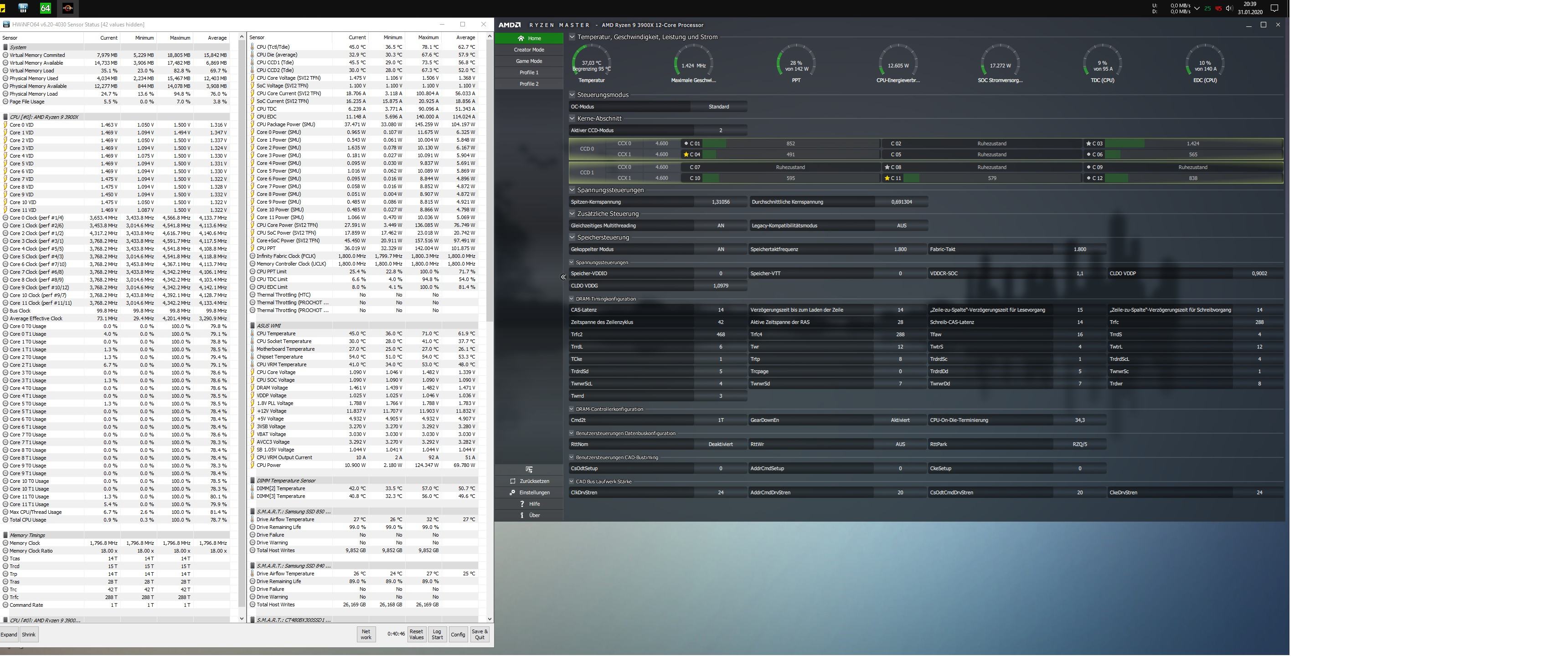The height and width of the screenshot is (656, 1568).
Task: Click the OC-Modus Standard value
Action: click(719, 107)
